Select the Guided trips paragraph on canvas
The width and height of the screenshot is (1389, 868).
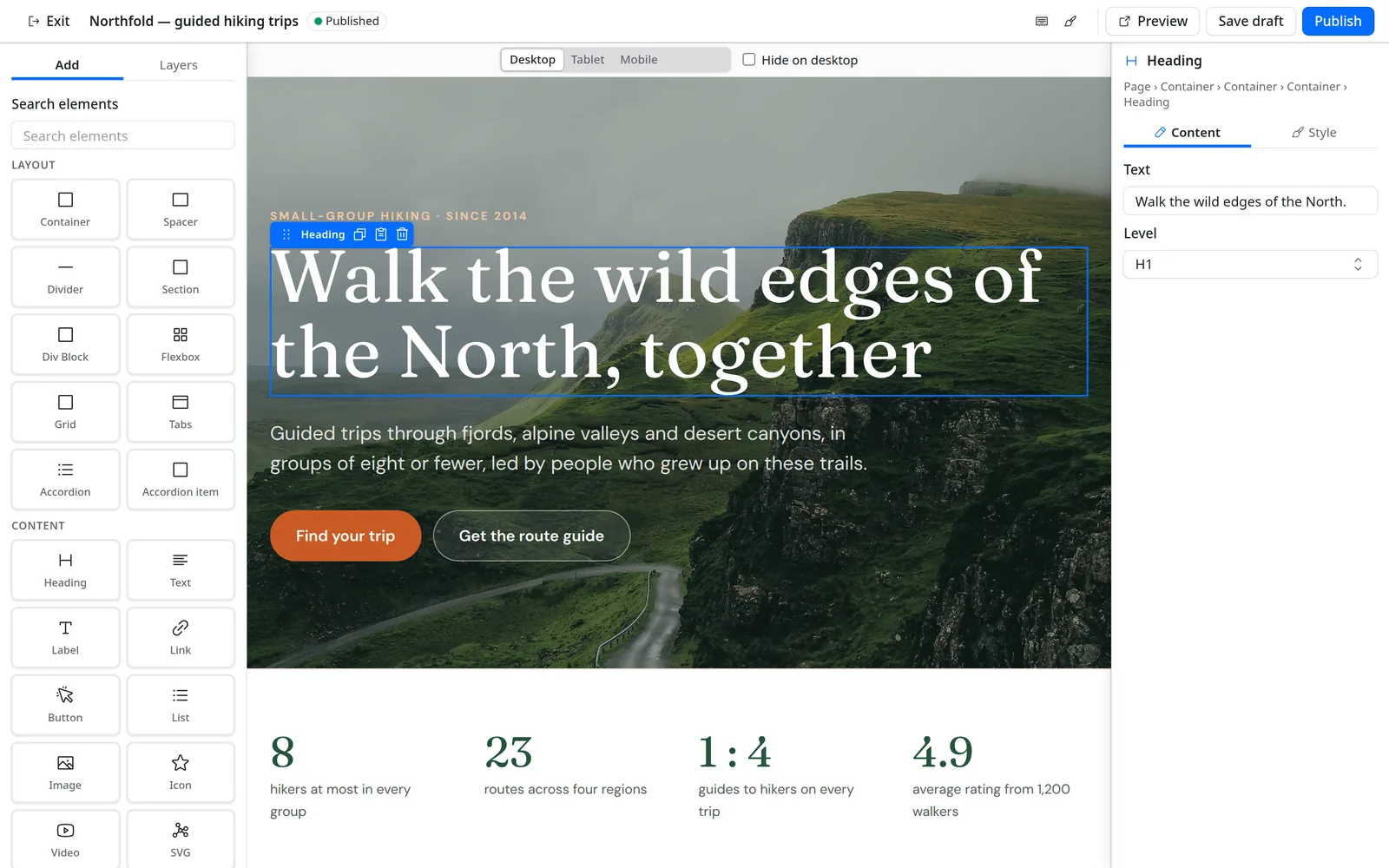point(569,448)
